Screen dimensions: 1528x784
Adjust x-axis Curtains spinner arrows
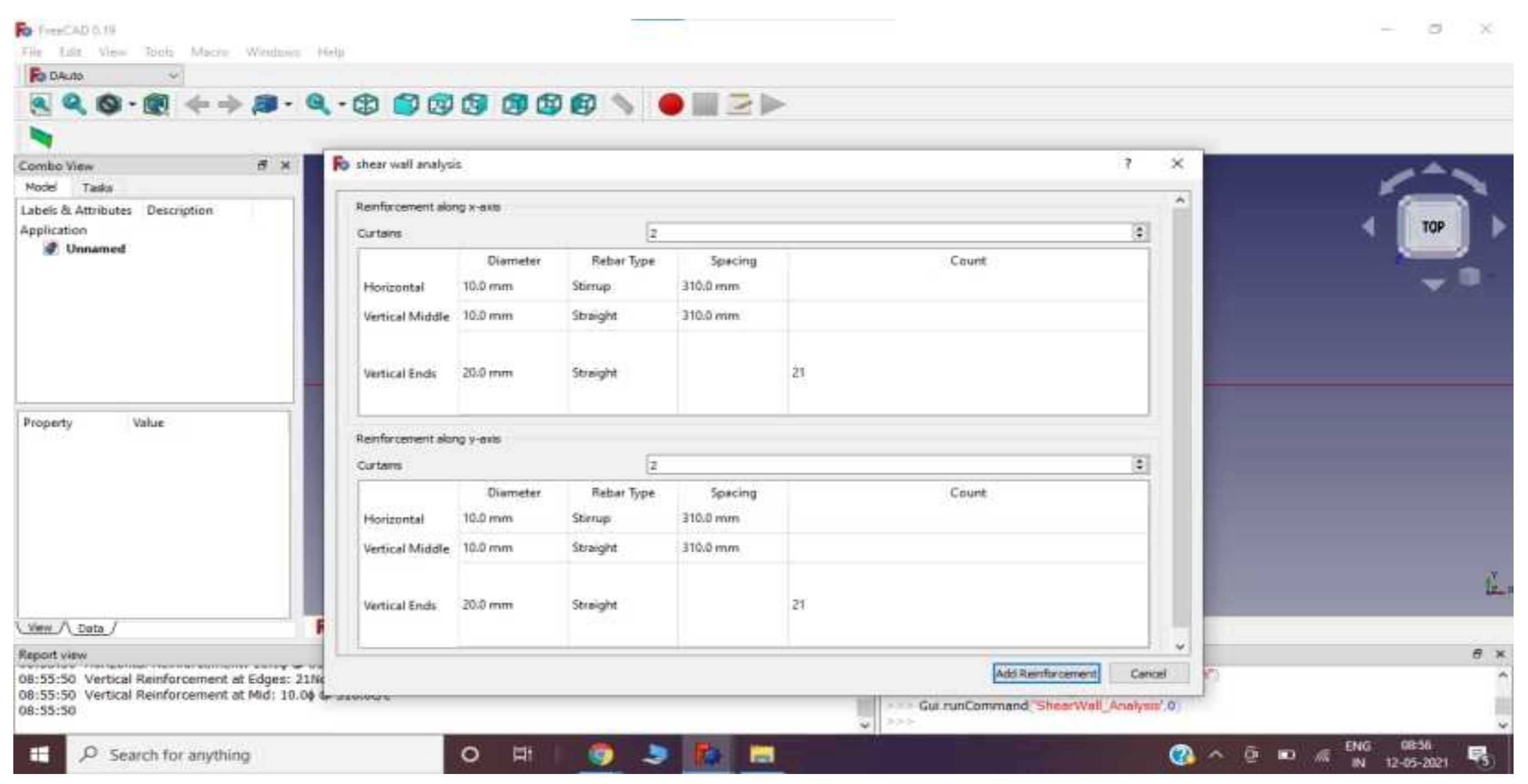(1139, 232)
